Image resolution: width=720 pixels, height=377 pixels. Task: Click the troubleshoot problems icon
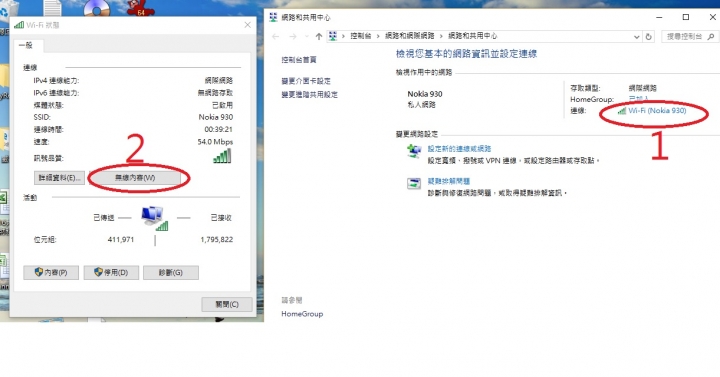414,183
